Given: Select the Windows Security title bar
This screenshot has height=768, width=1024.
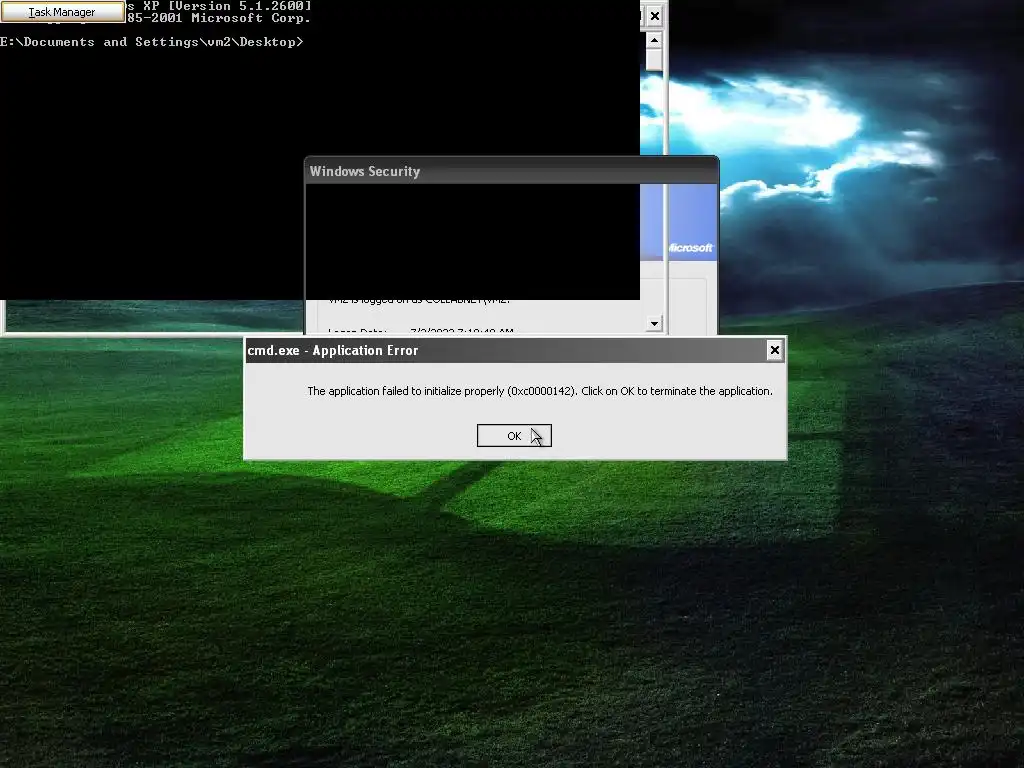Looking at the screenshot, I should tap(511, 171).
